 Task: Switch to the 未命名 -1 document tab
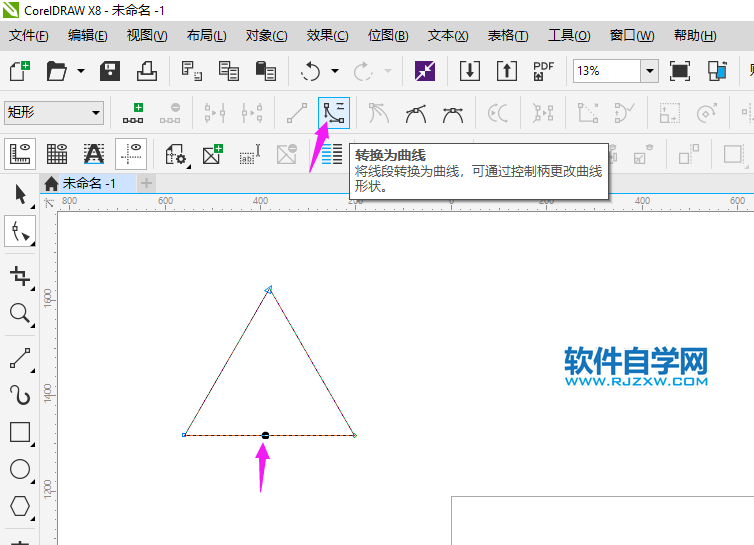(88, 183)
